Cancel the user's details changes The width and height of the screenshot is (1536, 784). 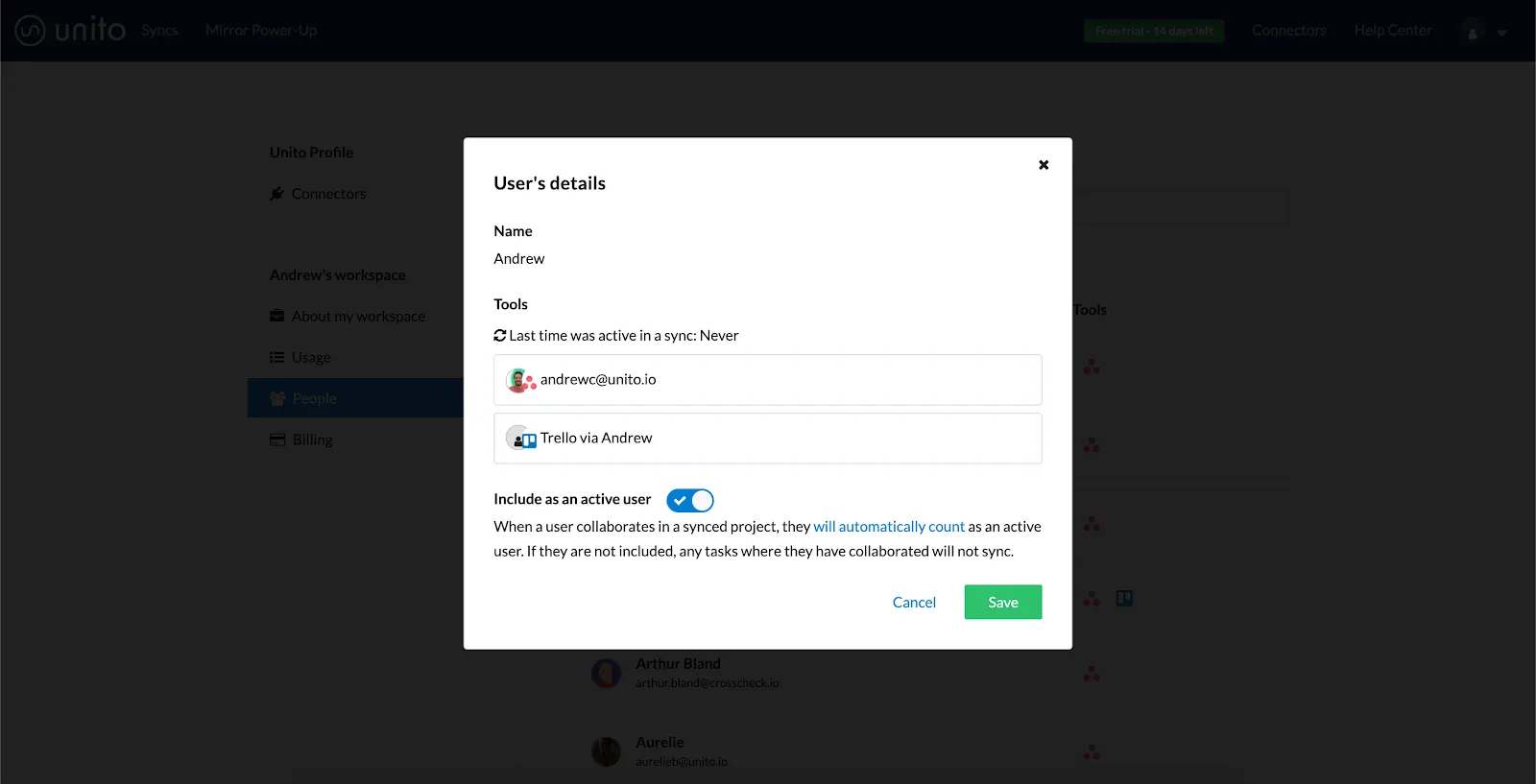(x=913, y=603)
